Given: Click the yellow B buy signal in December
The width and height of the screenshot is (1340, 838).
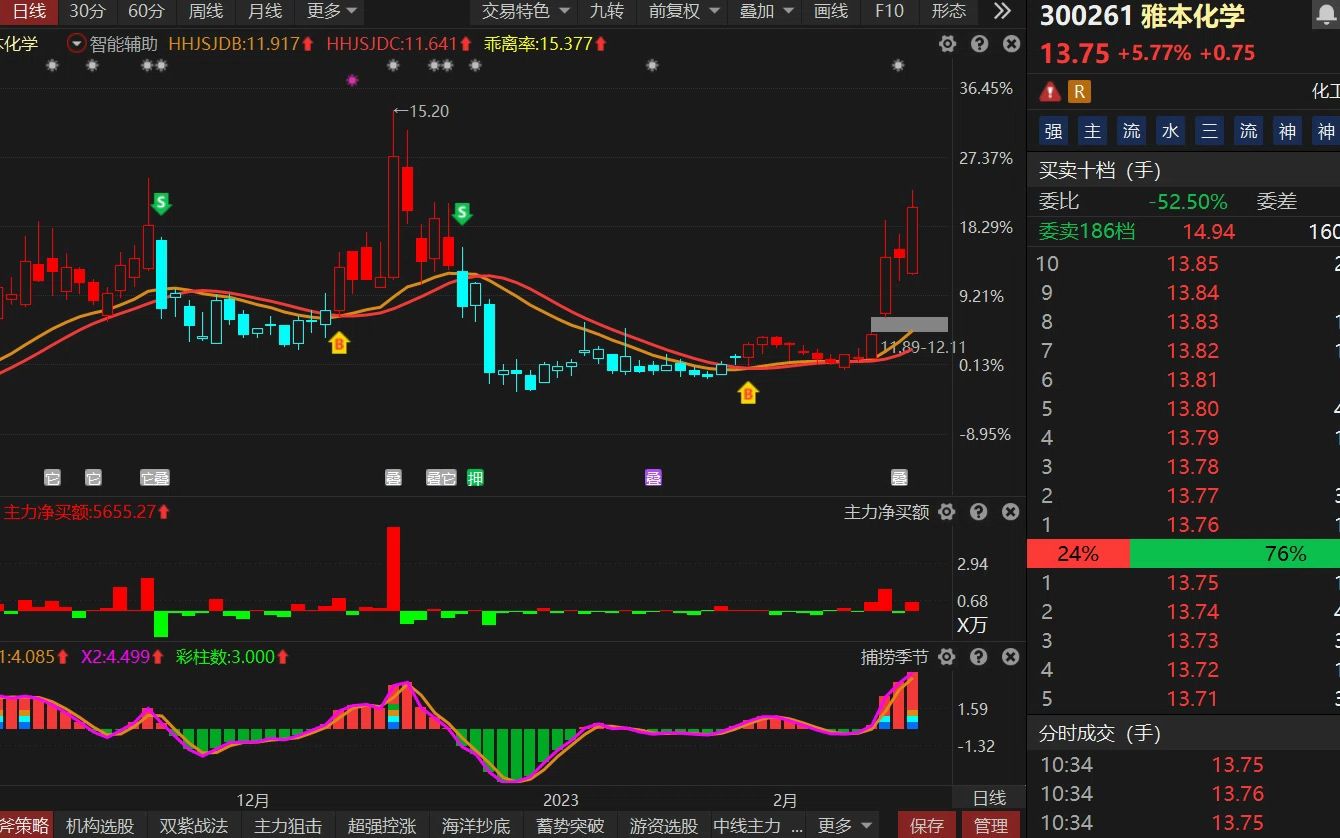Looking at the screenshot, I should 339,343.
